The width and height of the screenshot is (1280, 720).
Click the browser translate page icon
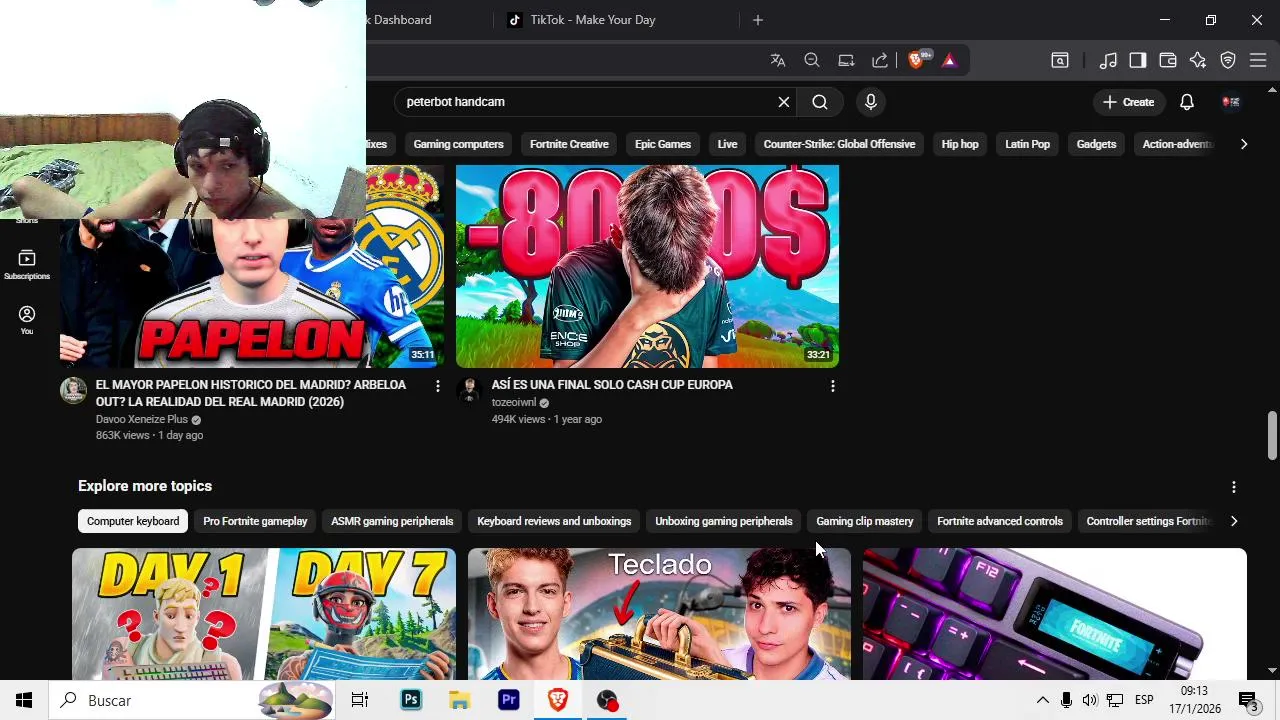point(778,61)
